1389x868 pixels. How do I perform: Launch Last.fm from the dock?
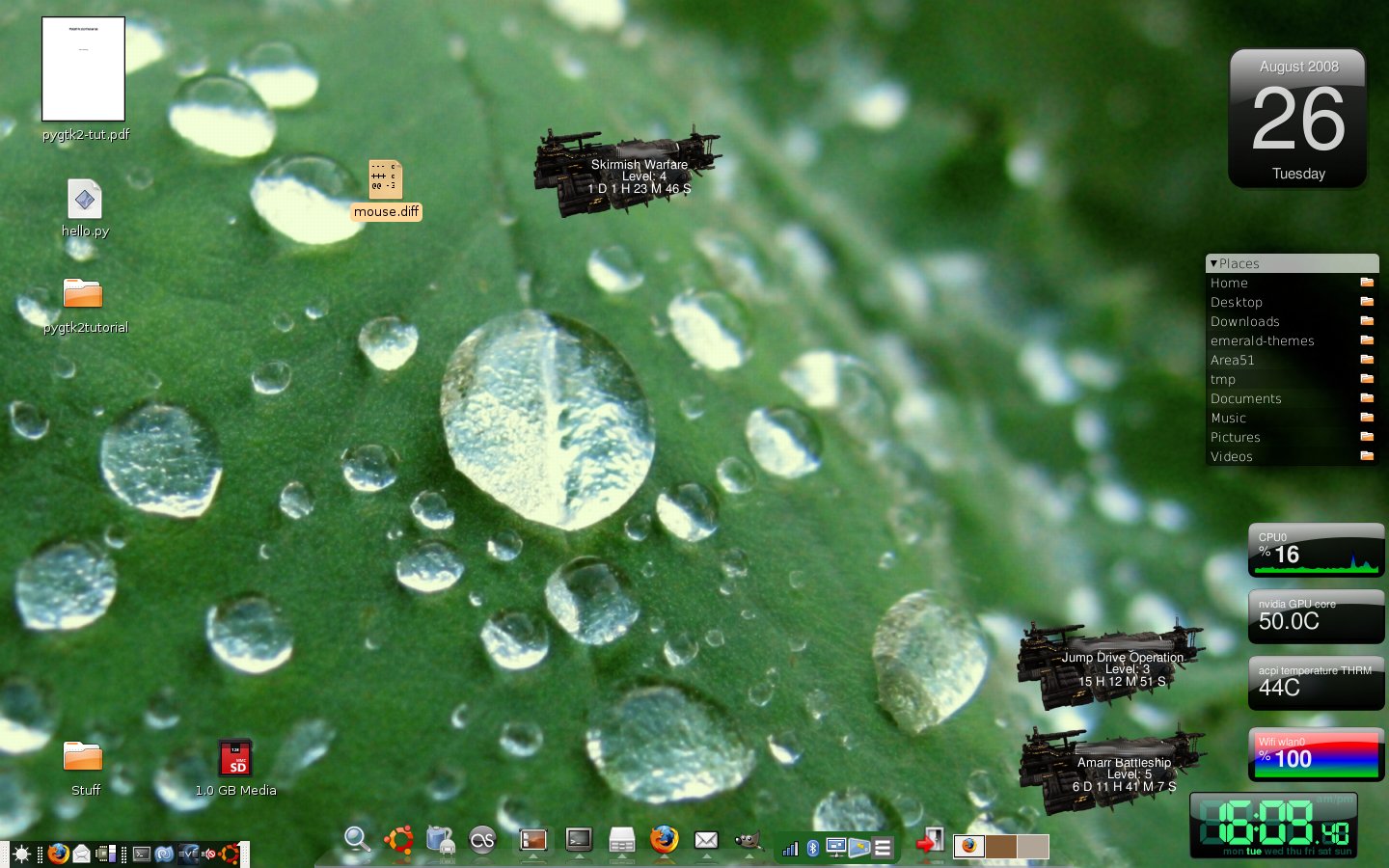tap(482, 840)
